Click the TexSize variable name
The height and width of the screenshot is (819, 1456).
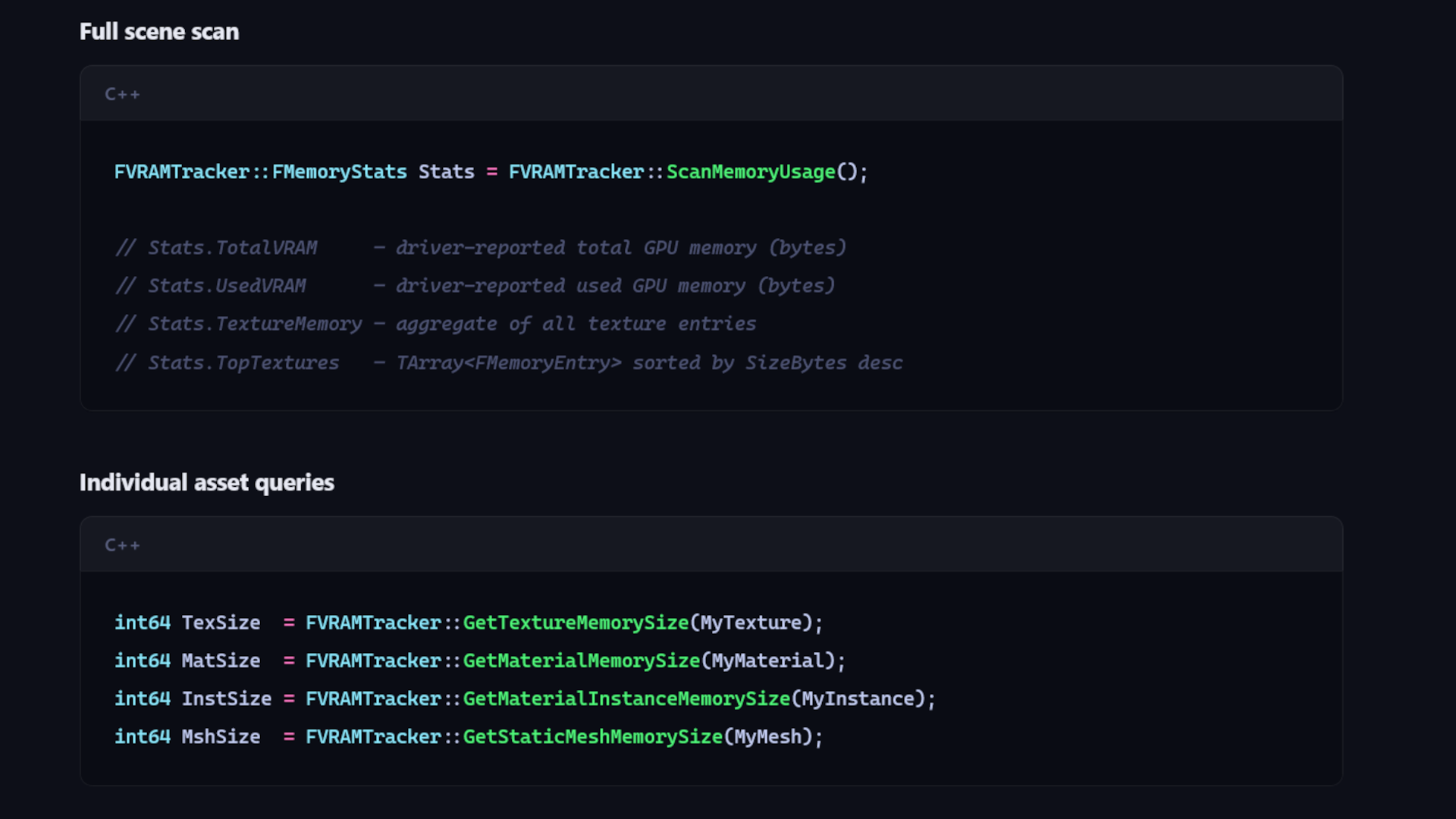tap(221, 623)
